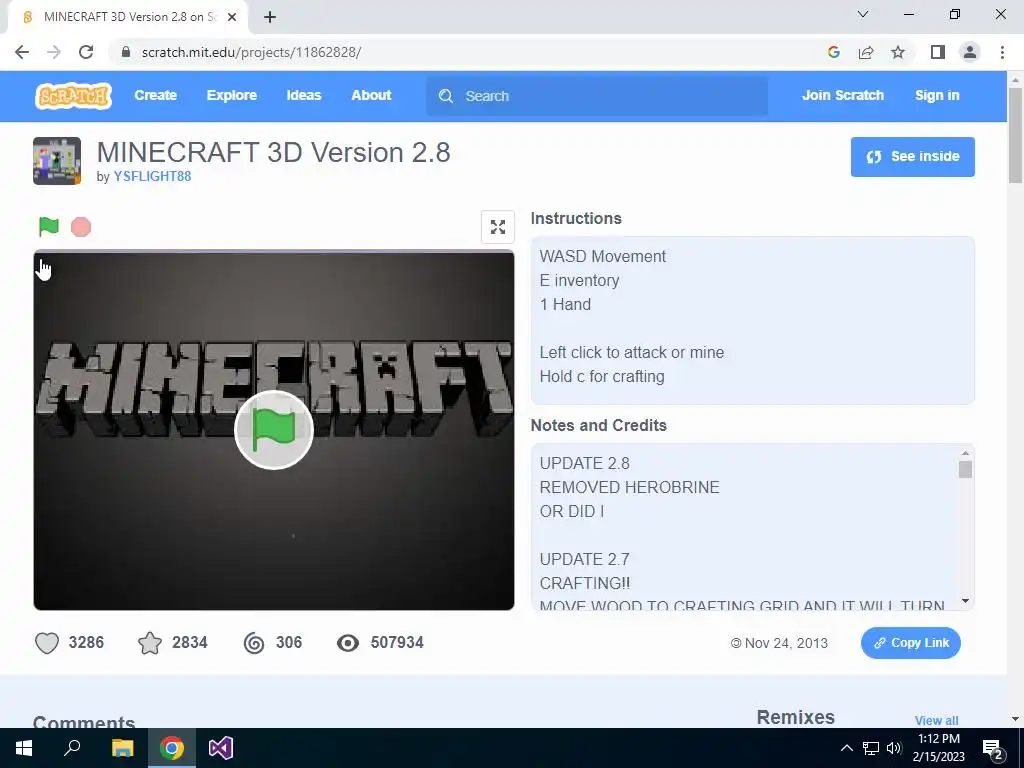Click the green flag above the stage
The width and height of the screenshot is (1024, 768).
[49, 227]
